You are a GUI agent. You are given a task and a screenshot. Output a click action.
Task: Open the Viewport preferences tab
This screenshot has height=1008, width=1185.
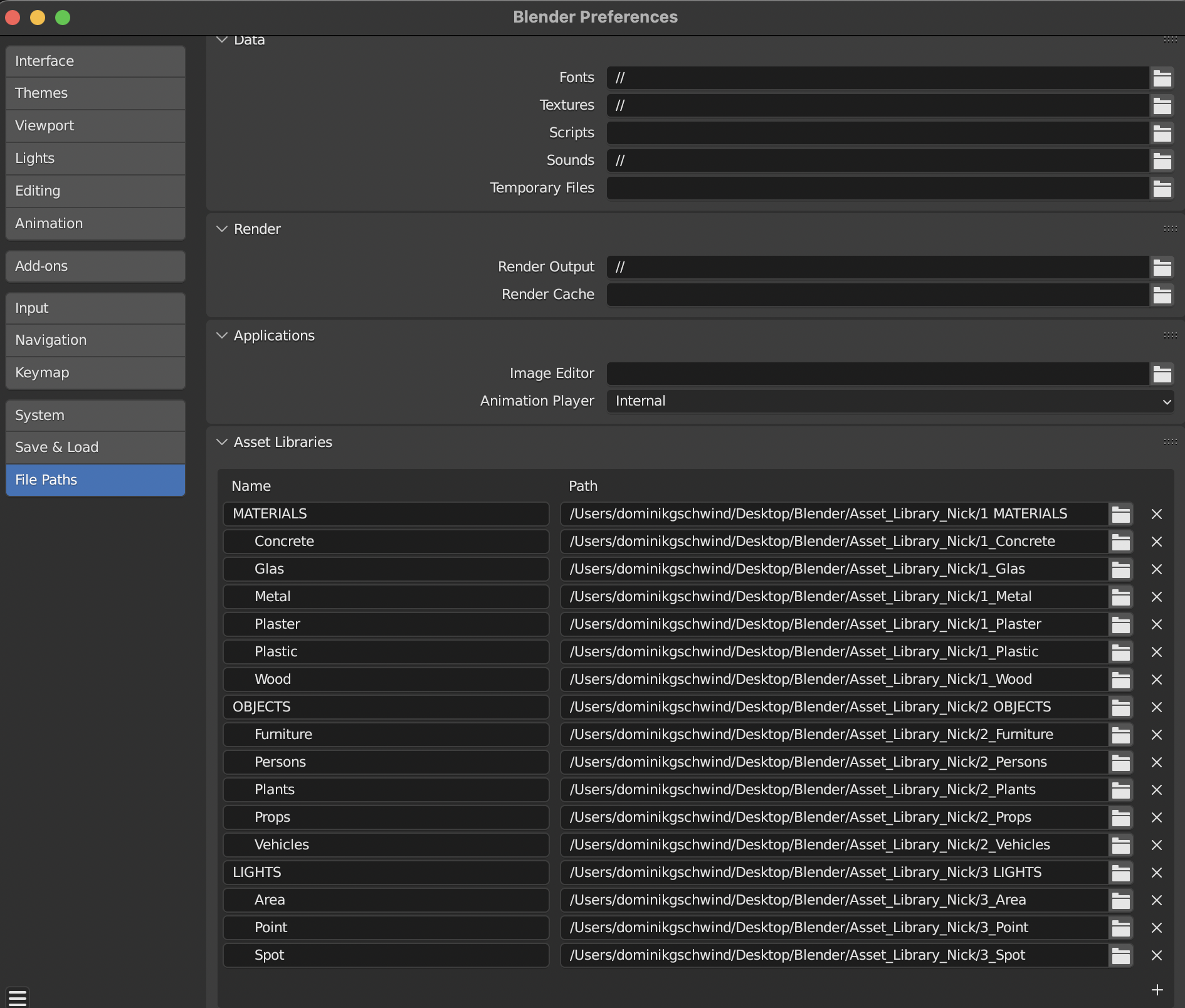point(95,126)
